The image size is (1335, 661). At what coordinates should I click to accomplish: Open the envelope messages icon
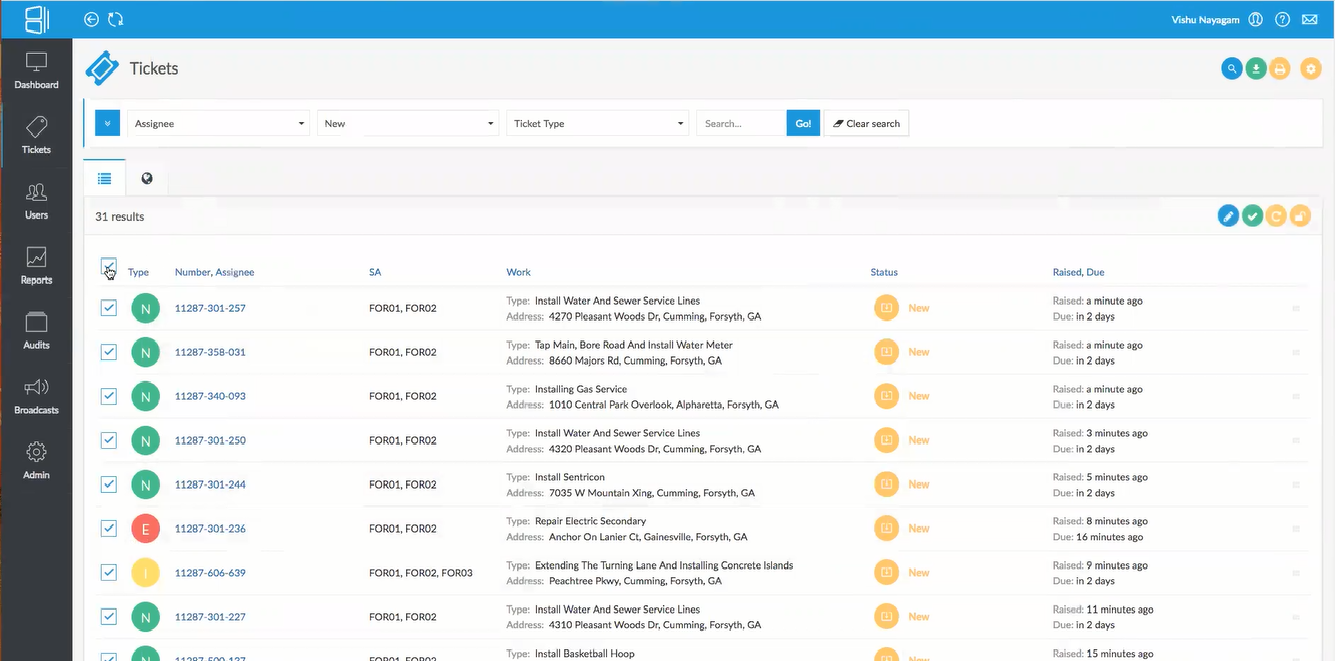1309,19
